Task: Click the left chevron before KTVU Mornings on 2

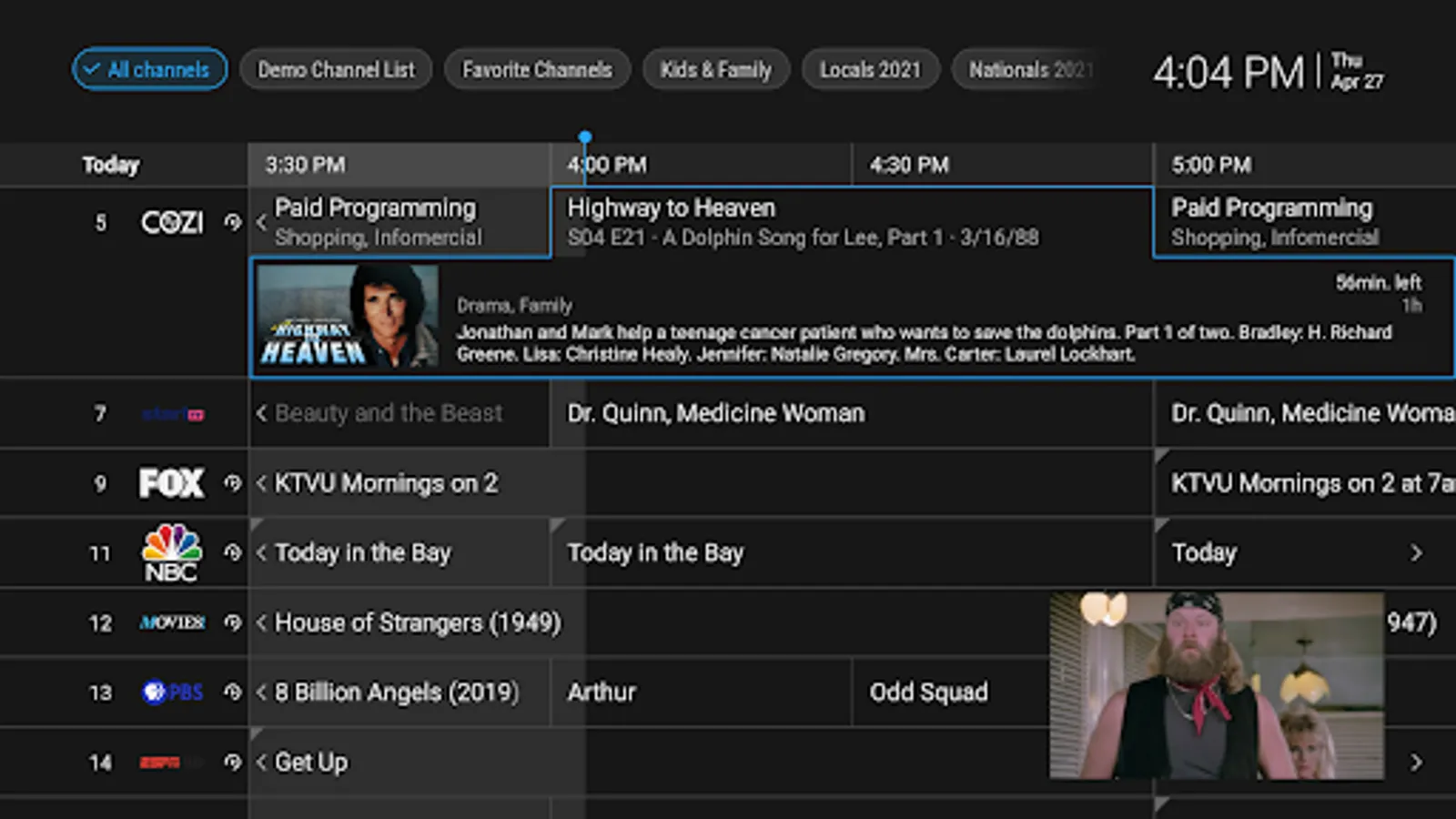Action: (261, 483)
